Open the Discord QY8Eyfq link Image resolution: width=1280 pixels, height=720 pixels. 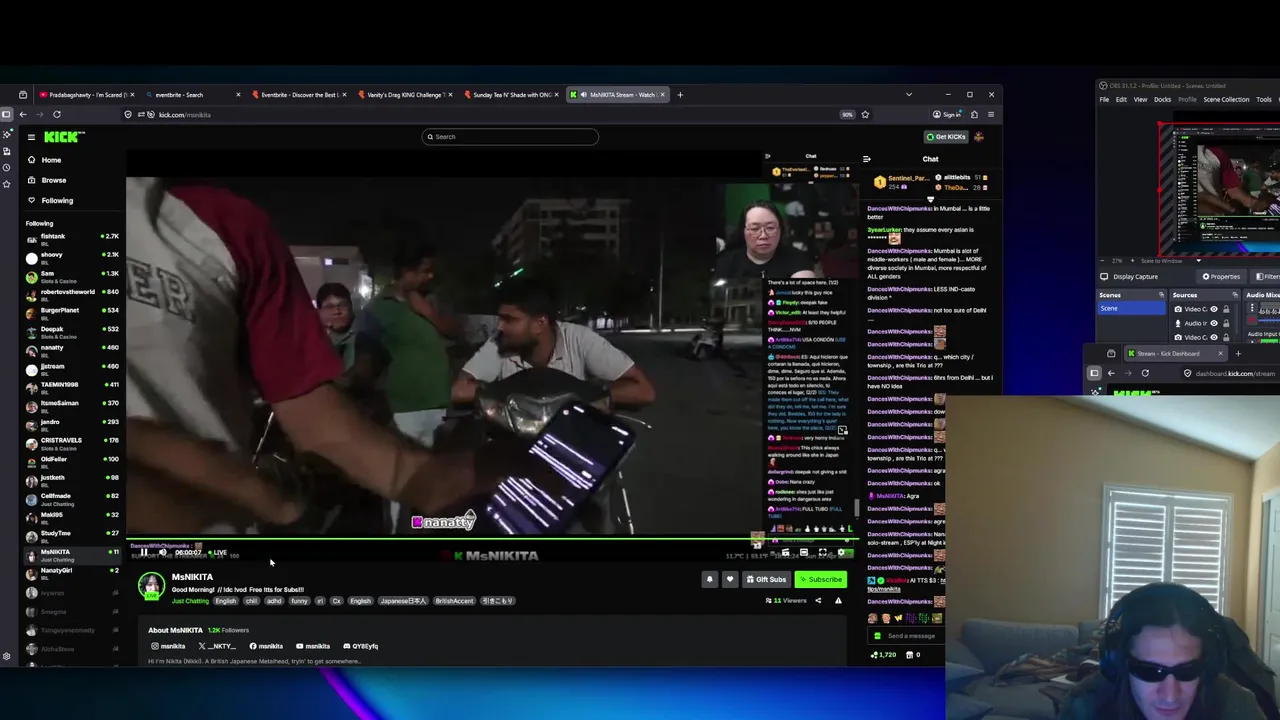point(361,646)
